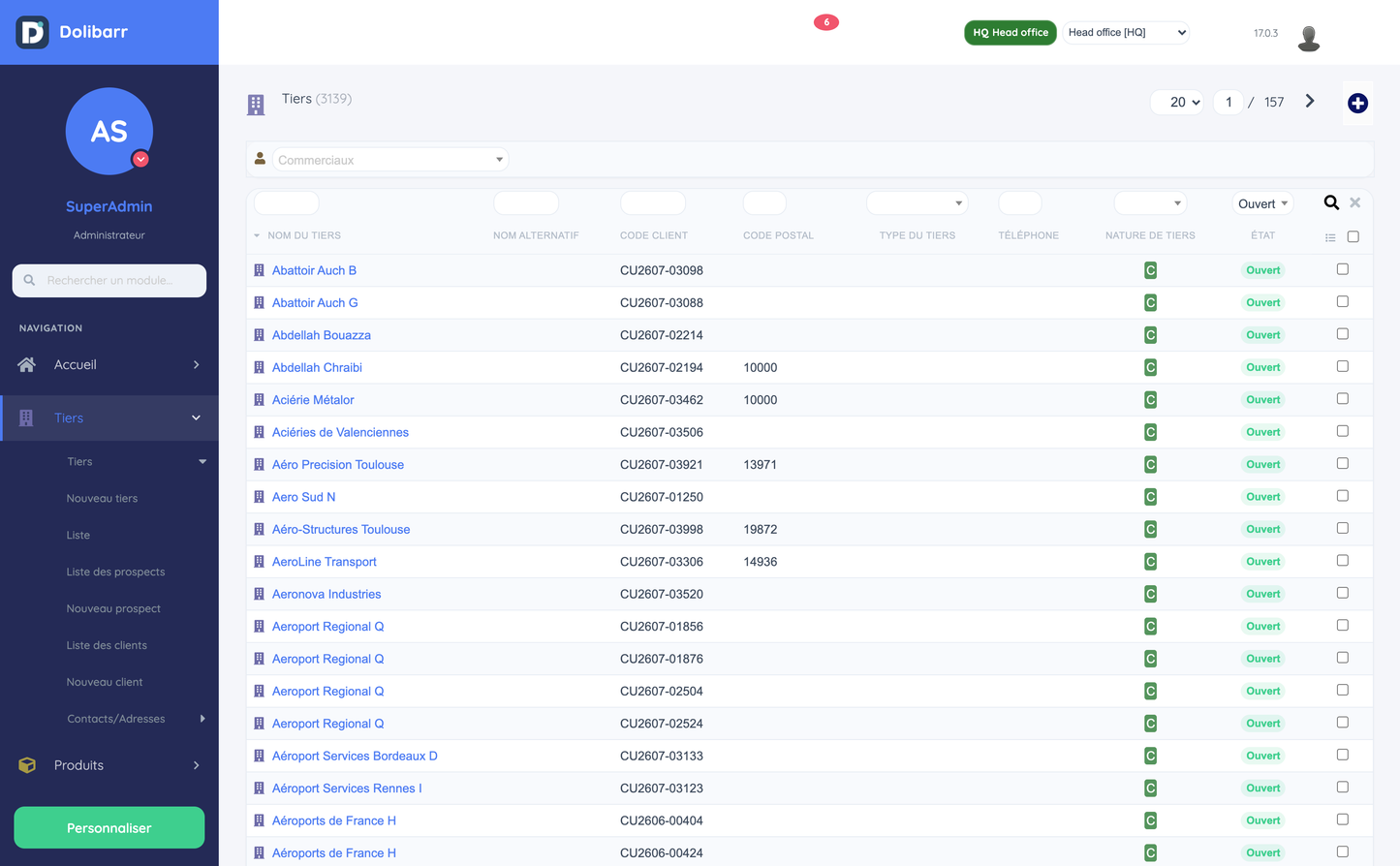
Task: Open the Commerciaux dropdown filter
Action: point(390,160)
